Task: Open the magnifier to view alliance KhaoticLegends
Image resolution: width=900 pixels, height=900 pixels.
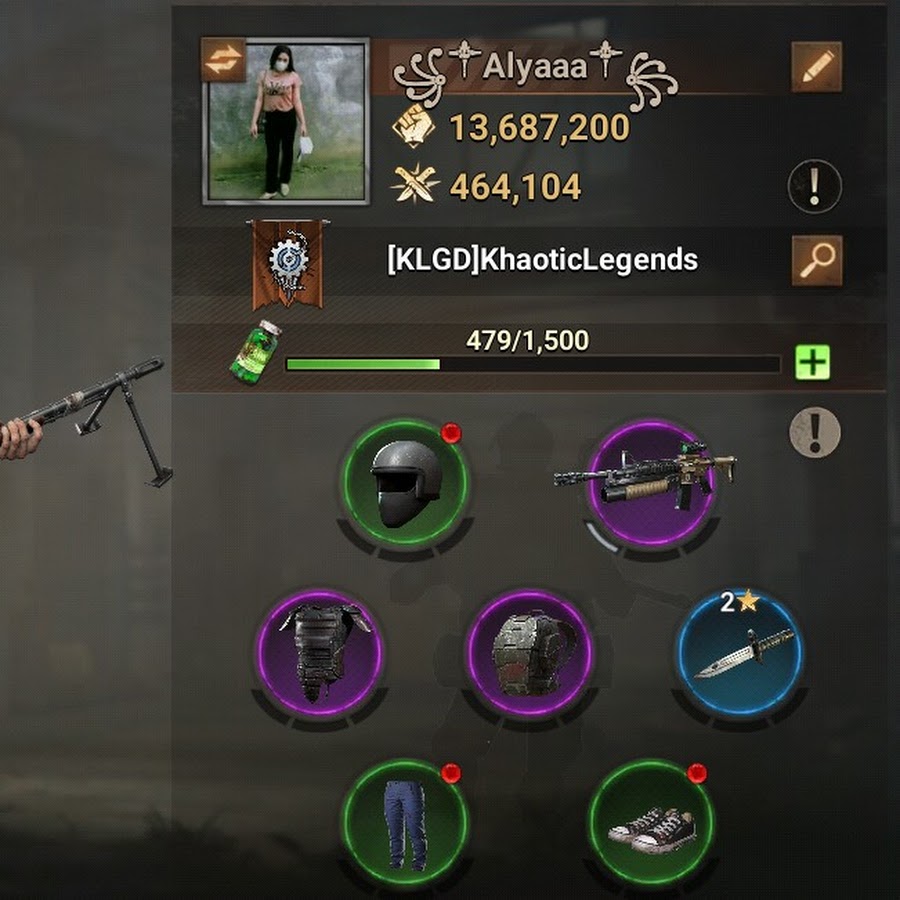Action: coord(817,260)
